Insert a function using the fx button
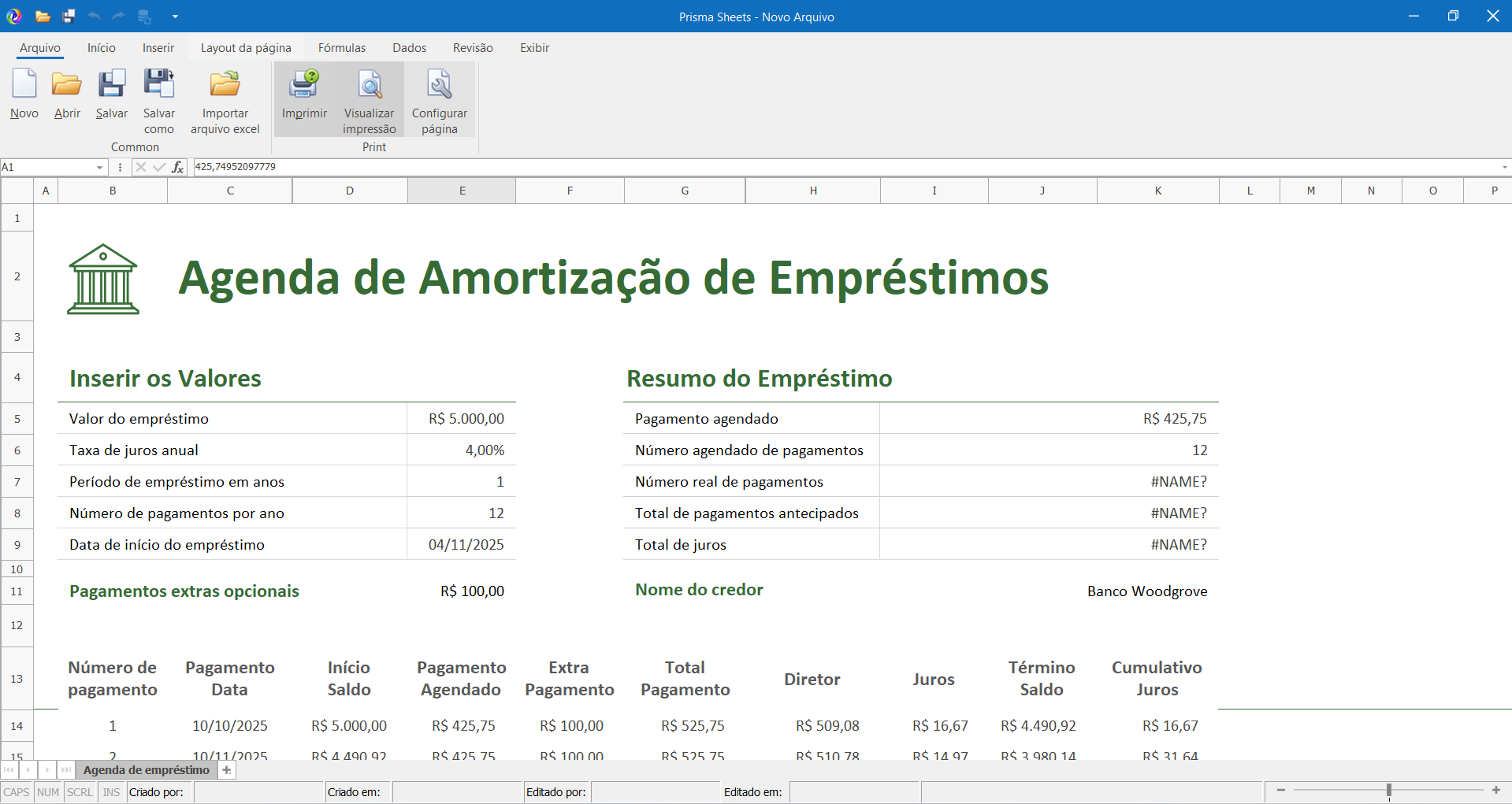The height and width of the screenshot is (804, 1512). coord(178,167)
